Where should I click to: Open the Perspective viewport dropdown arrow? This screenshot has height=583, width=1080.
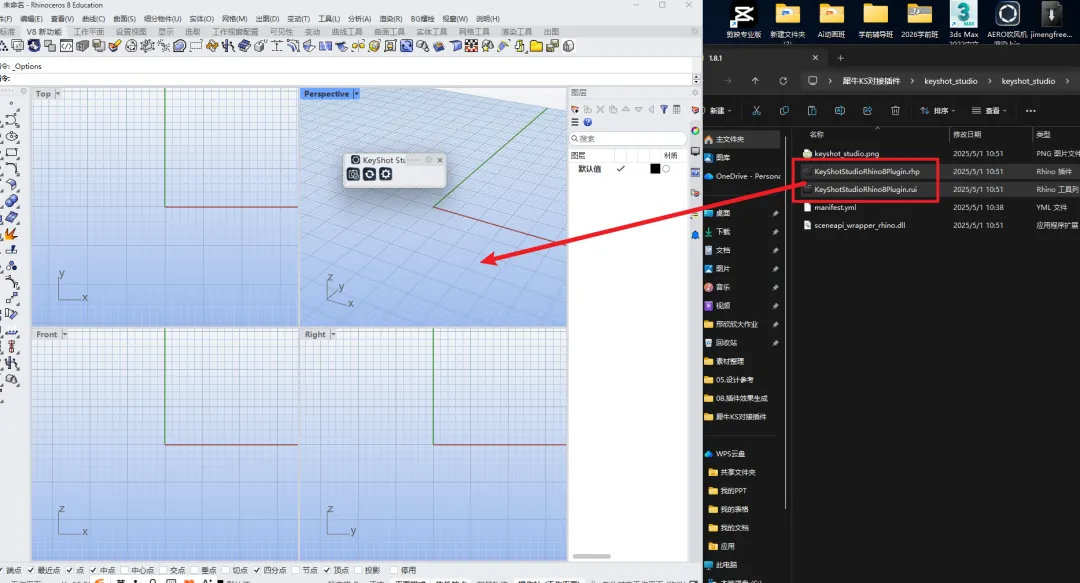[x=356, y=94]
